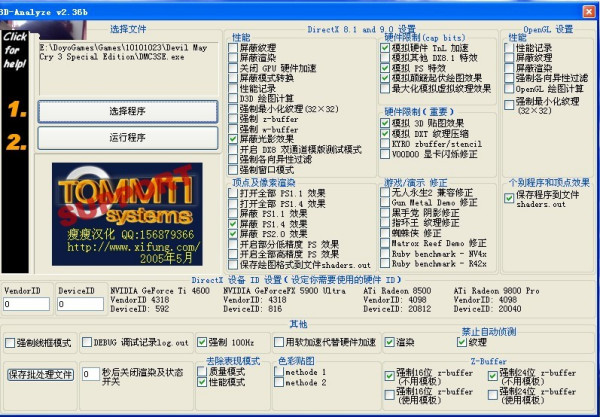Select the methode 1 checkbox
The width and height of the screenshot is (600, 417).
(x=279, y=371)
